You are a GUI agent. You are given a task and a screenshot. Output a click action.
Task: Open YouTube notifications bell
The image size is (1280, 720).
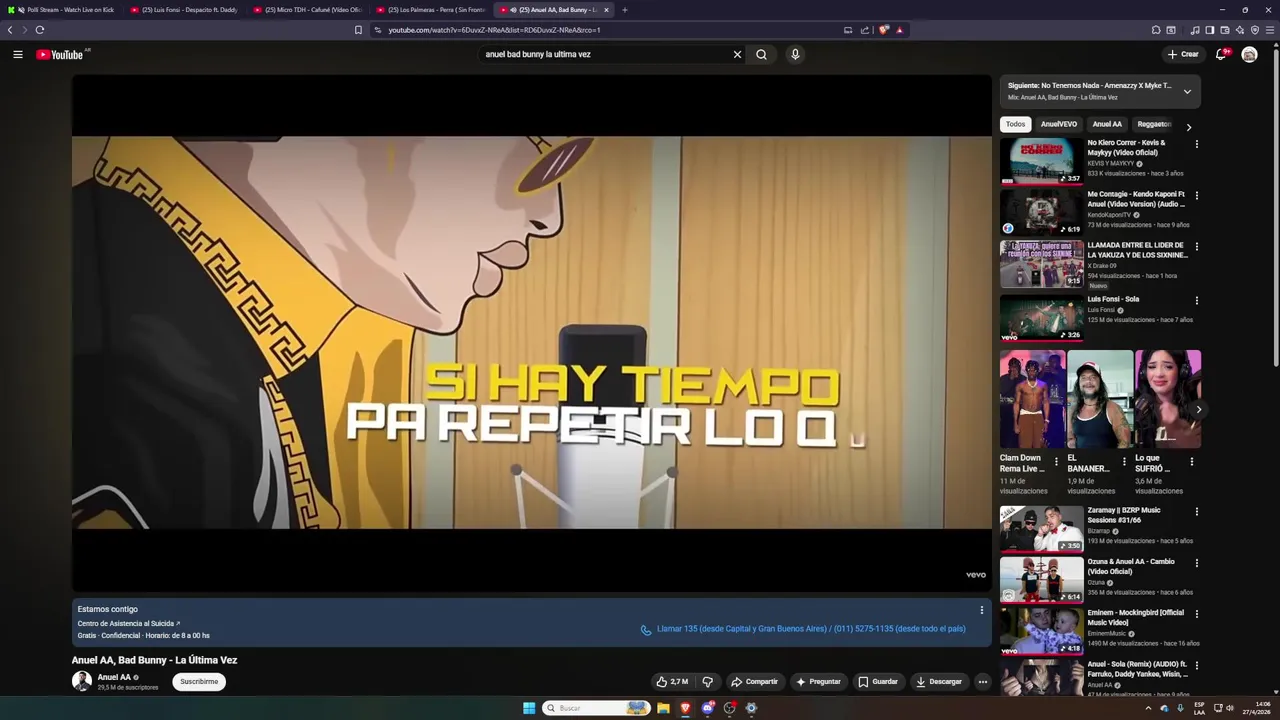(1221, 54)
